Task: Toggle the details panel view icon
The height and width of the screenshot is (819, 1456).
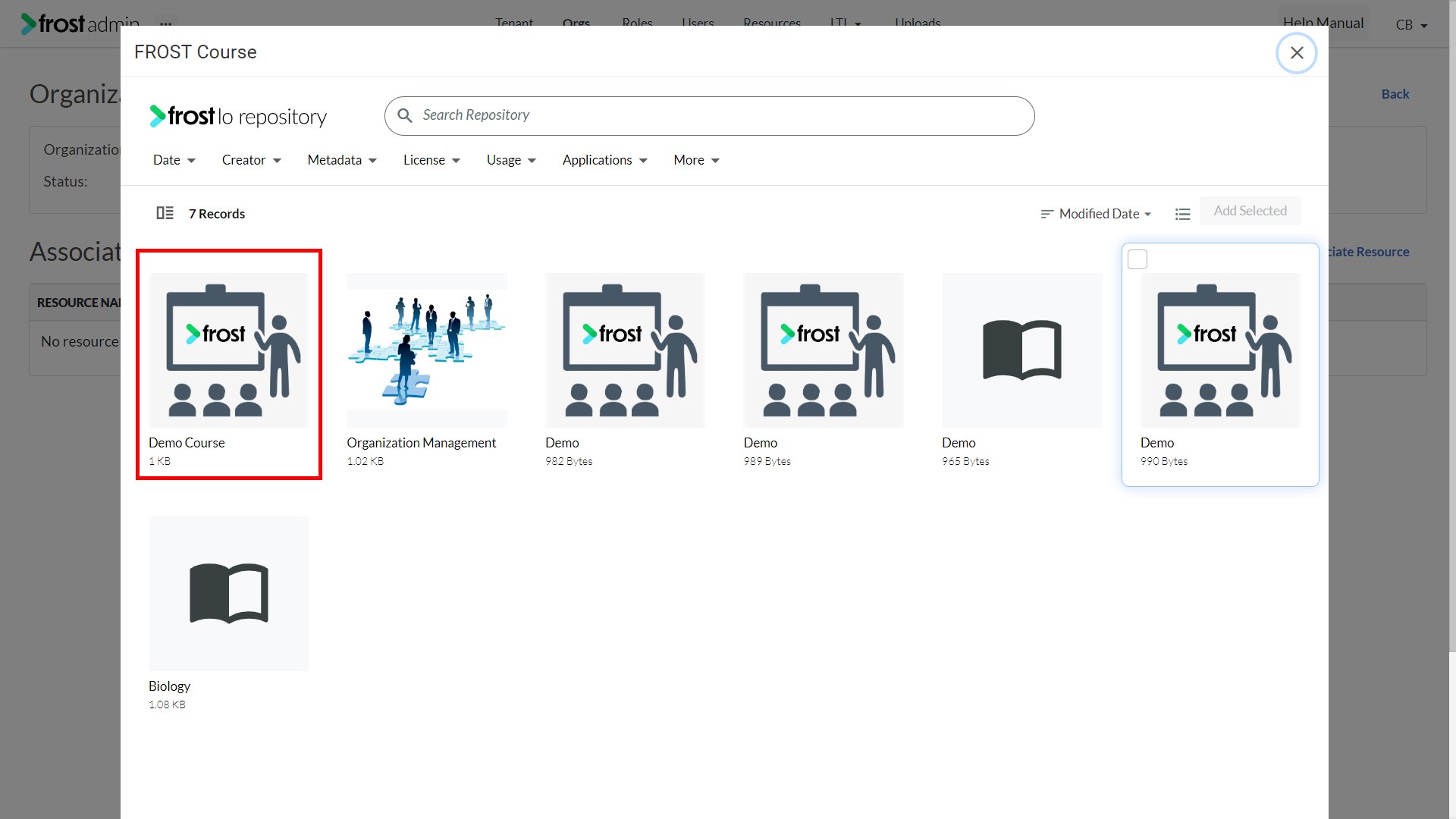Action: click(x=165, y=213)
